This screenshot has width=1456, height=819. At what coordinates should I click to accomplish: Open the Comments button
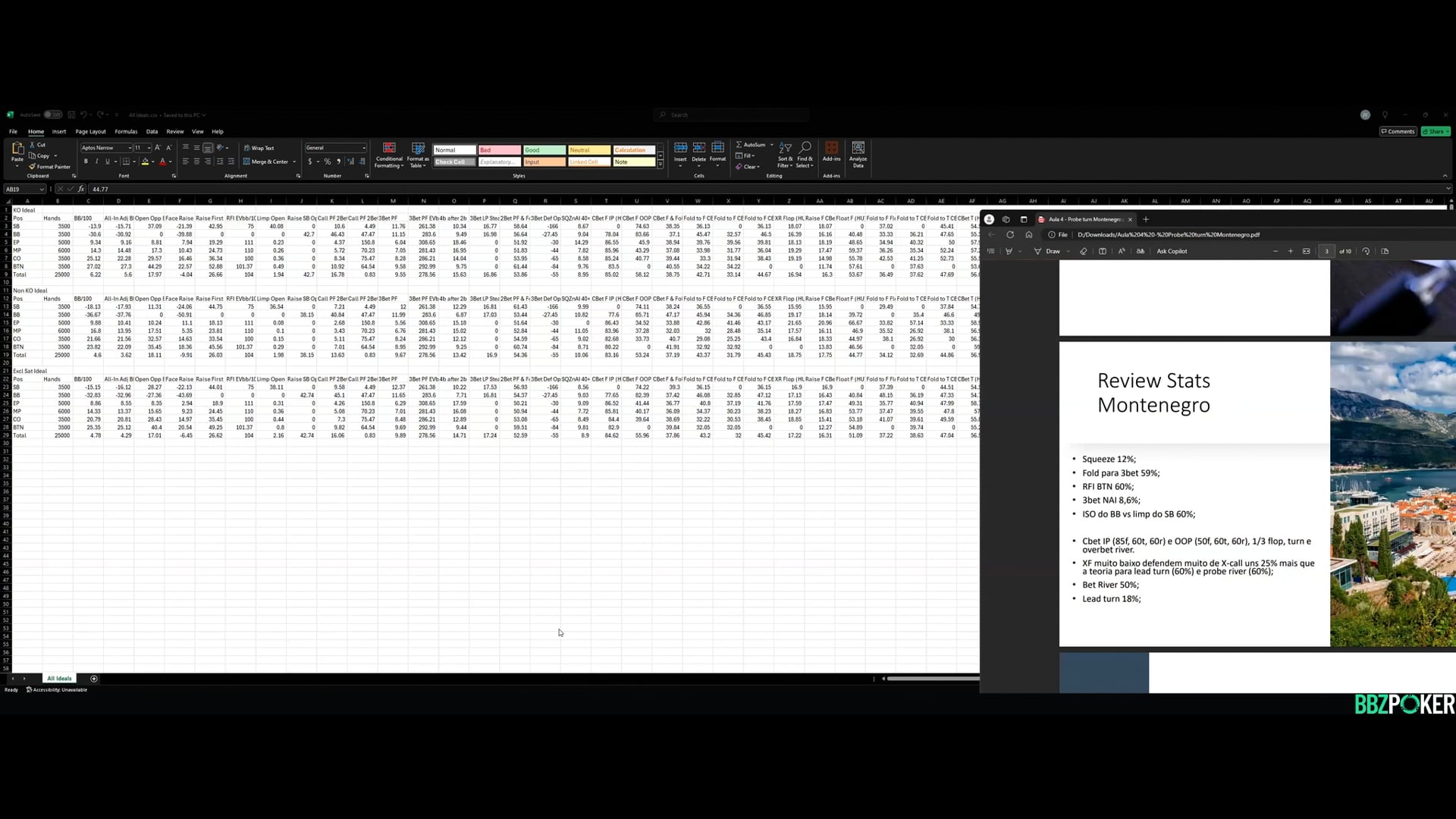click(1398, 132)
